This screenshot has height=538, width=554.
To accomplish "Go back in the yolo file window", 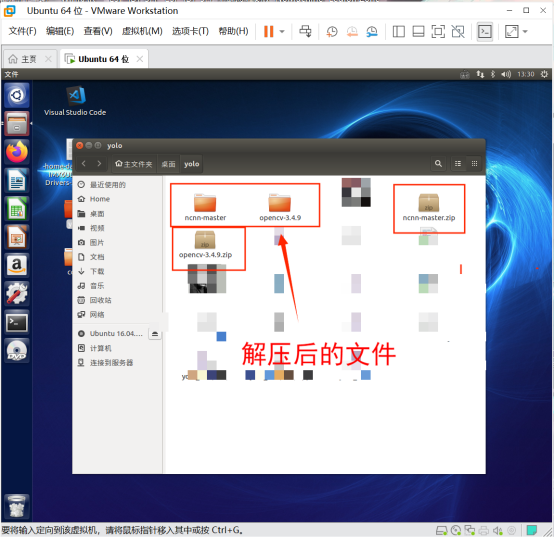I will 84,164.
